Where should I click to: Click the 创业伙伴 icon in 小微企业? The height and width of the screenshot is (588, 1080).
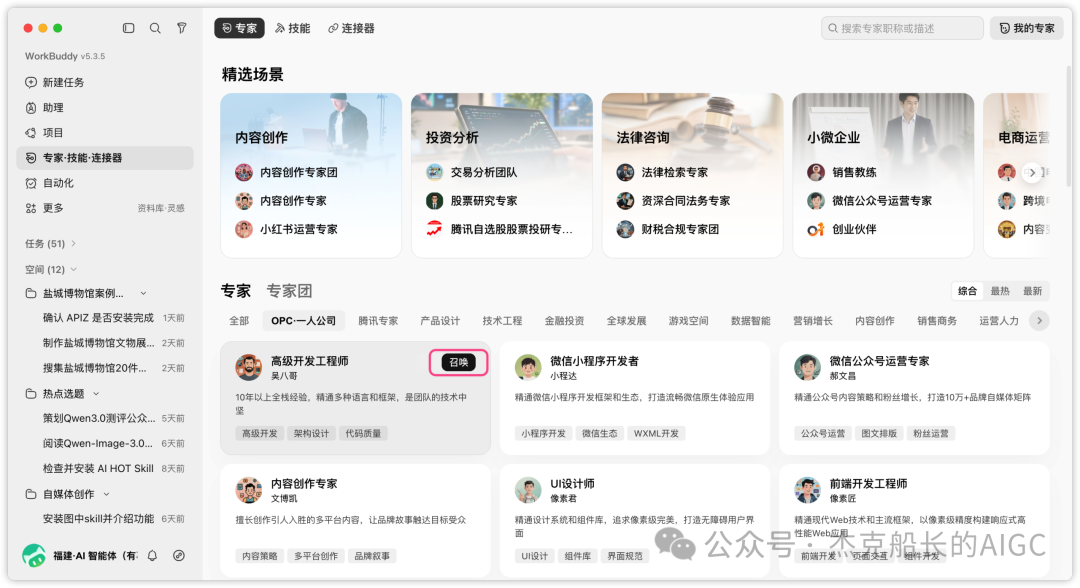click(816, 229)
